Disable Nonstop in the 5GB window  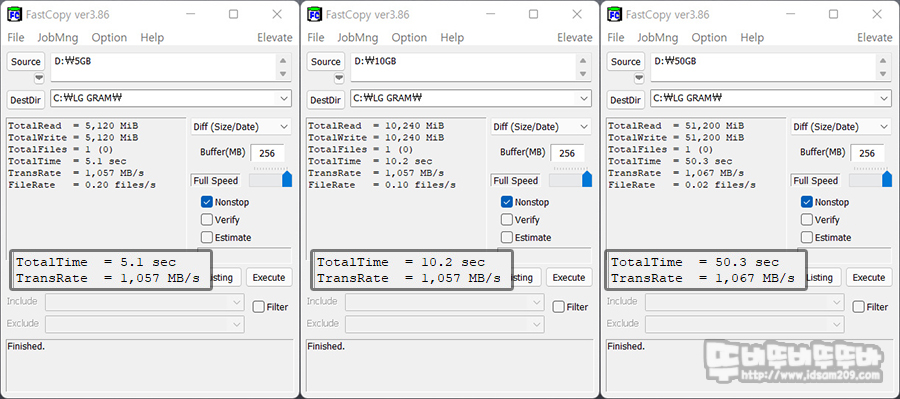(207, 202)
